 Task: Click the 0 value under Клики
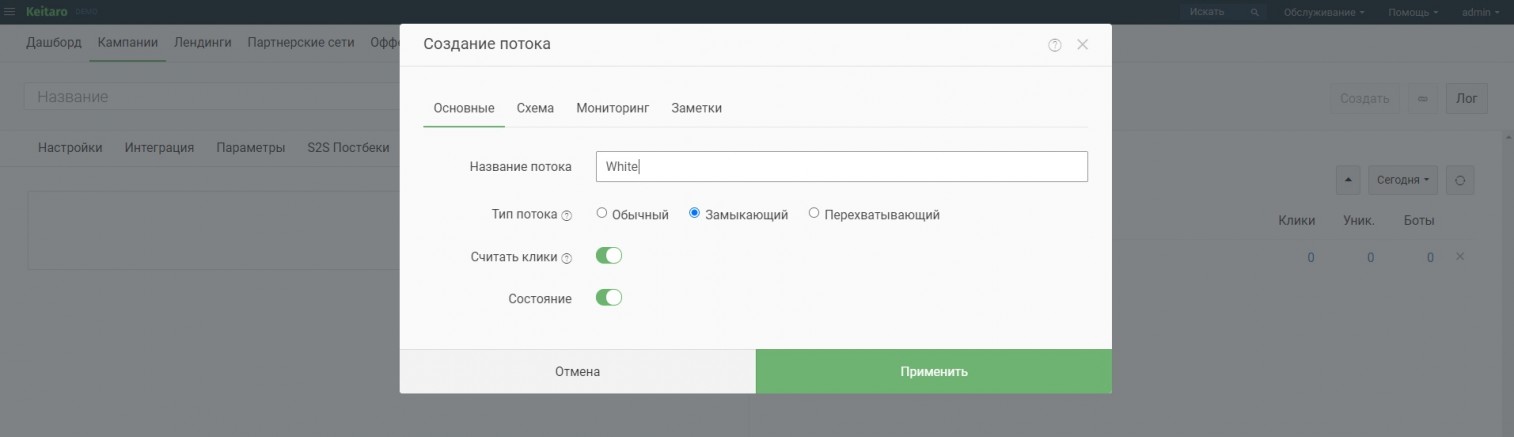tap(1311, 258)
